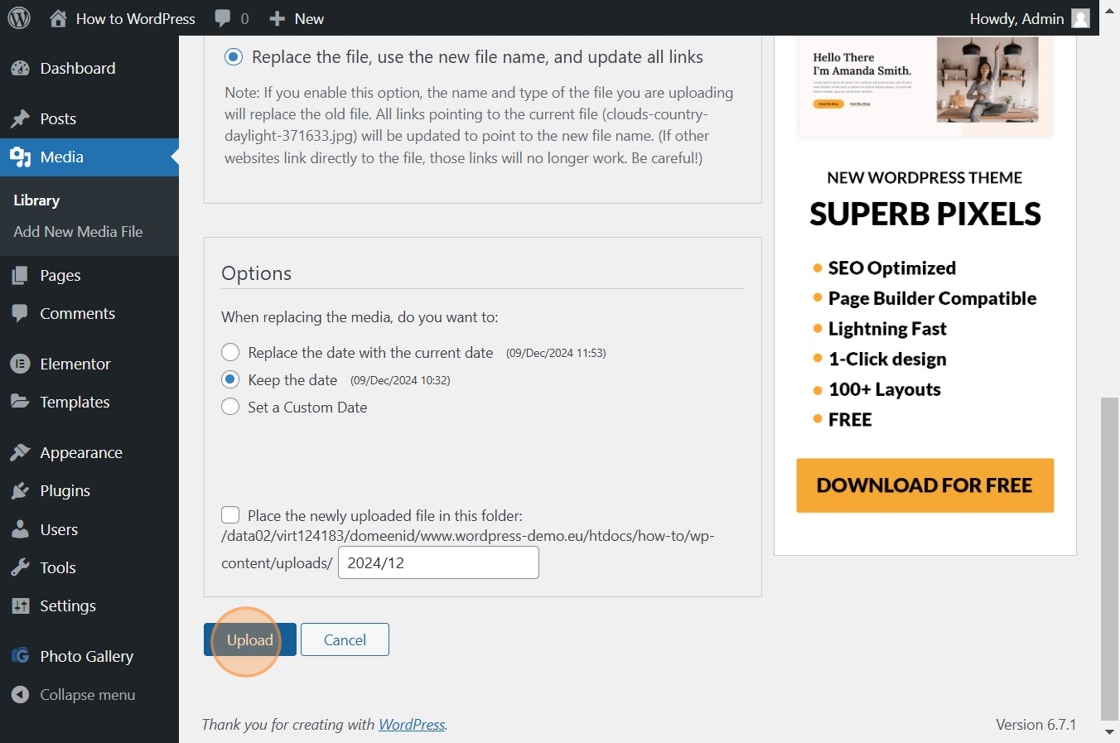Viewport: 1120px width, 743px height.
Task: Click the Upload button
Action: pos(250,639)
